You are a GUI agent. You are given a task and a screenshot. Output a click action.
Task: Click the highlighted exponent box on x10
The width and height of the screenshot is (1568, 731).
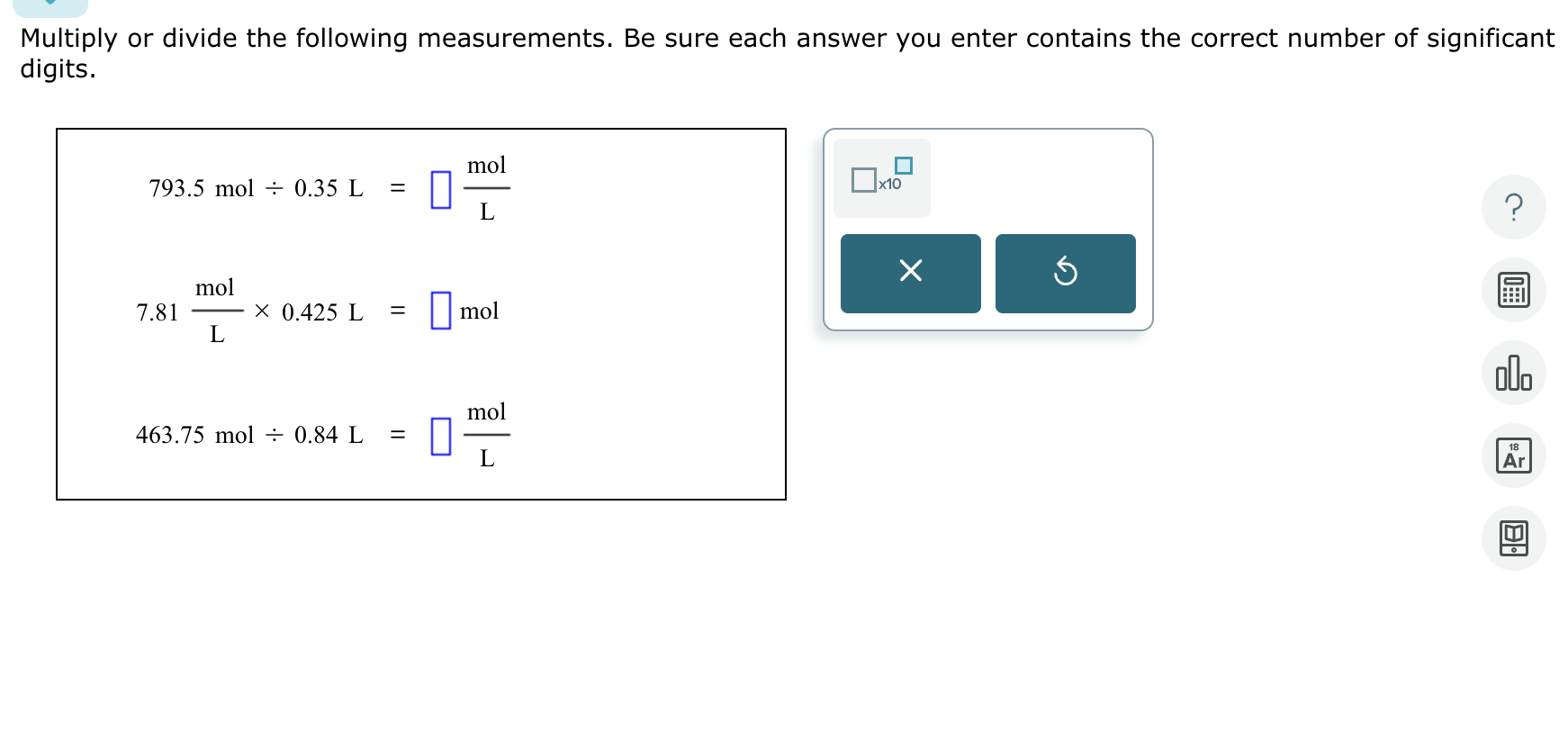click(903, 166)
